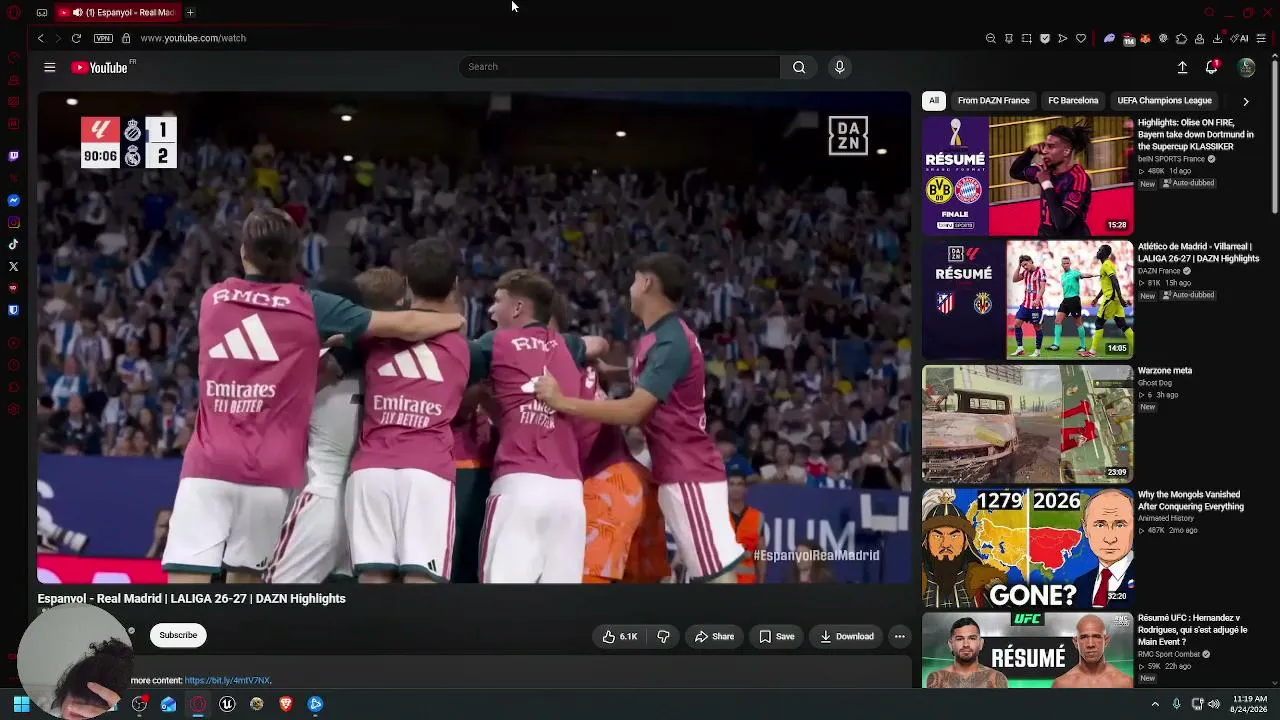The image size is (1280, 720).
Task: Open Messenger in the Opera sidebar
Action: coord(13,200)
